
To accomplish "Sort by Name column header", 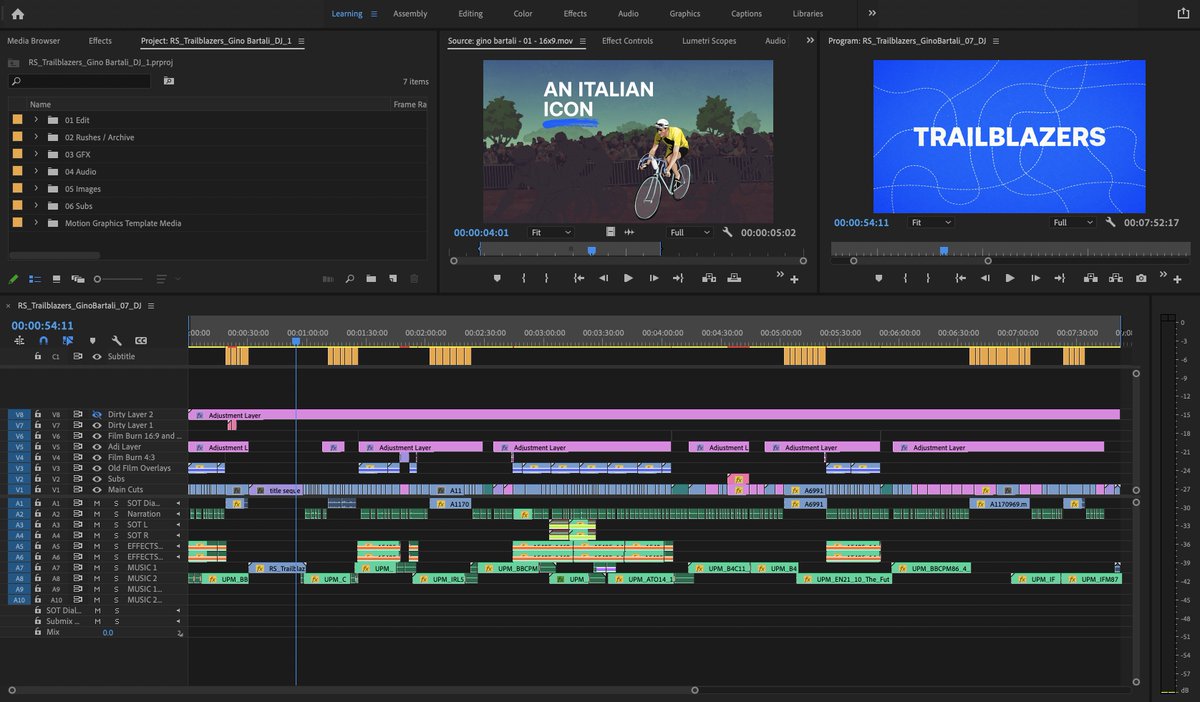I will pos(40,104).
